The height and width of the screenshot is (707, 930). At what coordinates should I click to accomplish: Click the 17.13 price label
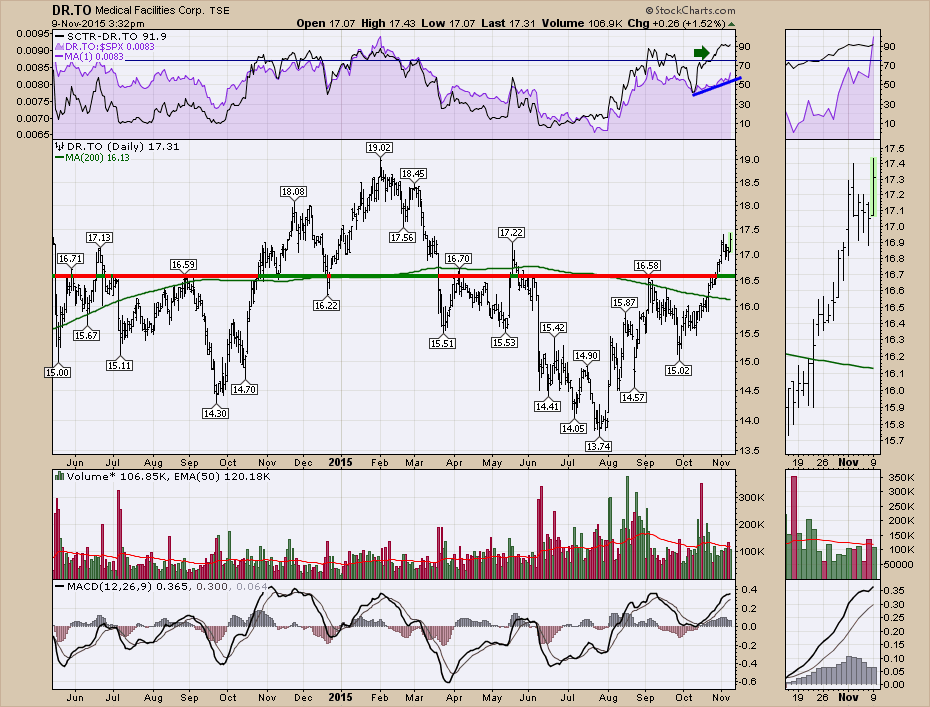click(99, 237)
